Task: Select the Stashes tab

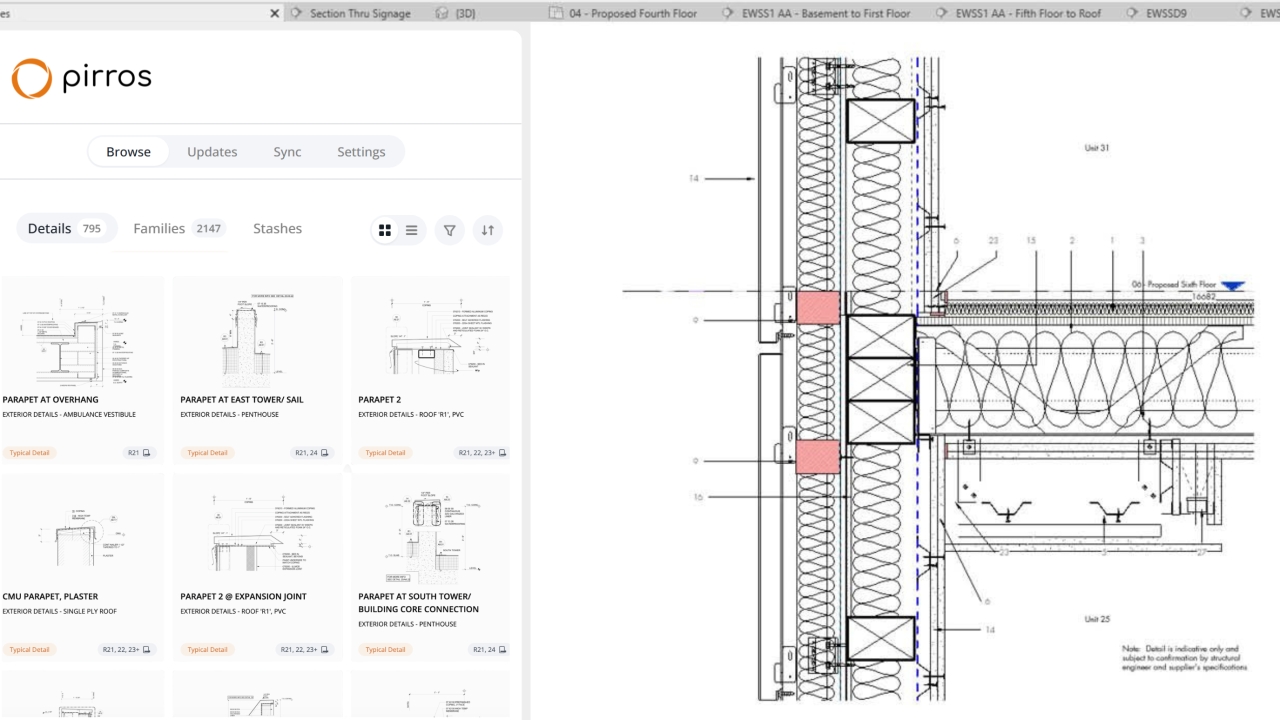Action: (x=277, y=228)
